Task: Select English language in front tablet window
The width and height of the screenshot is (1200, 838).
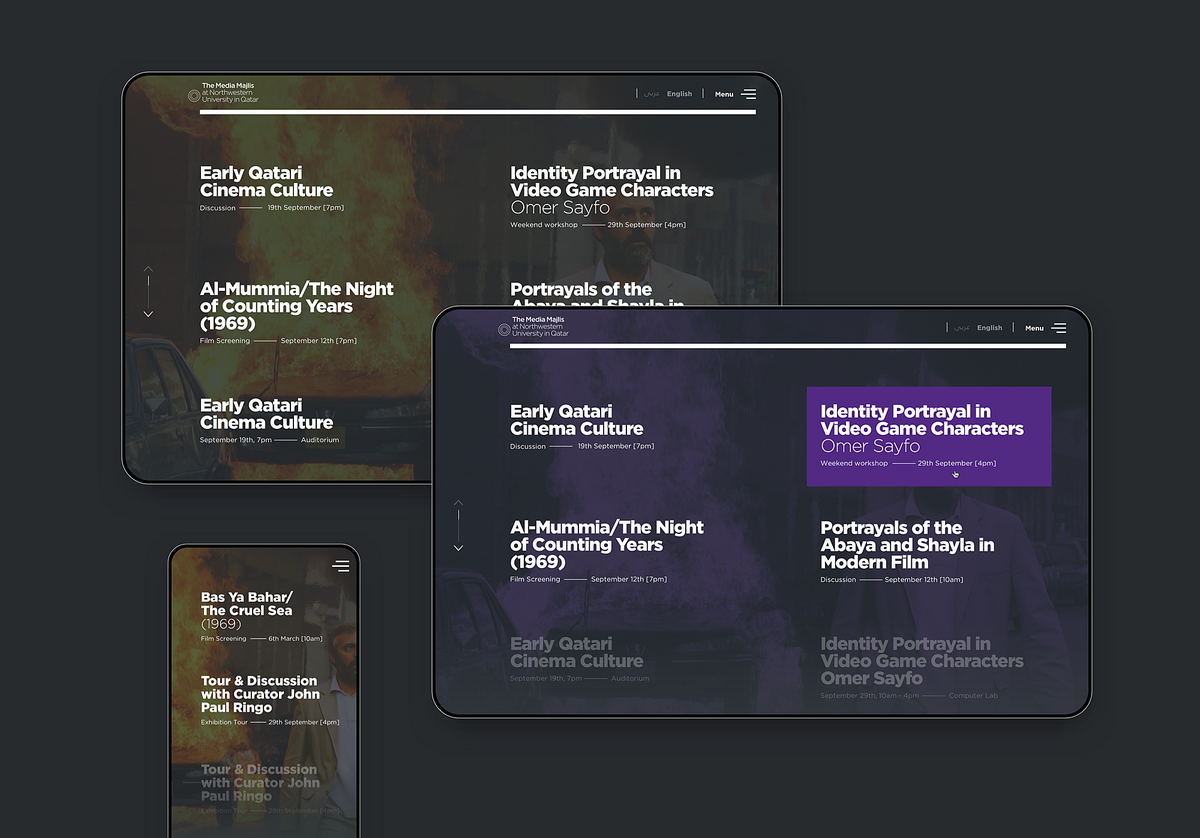Action: (x=989, y=328)
